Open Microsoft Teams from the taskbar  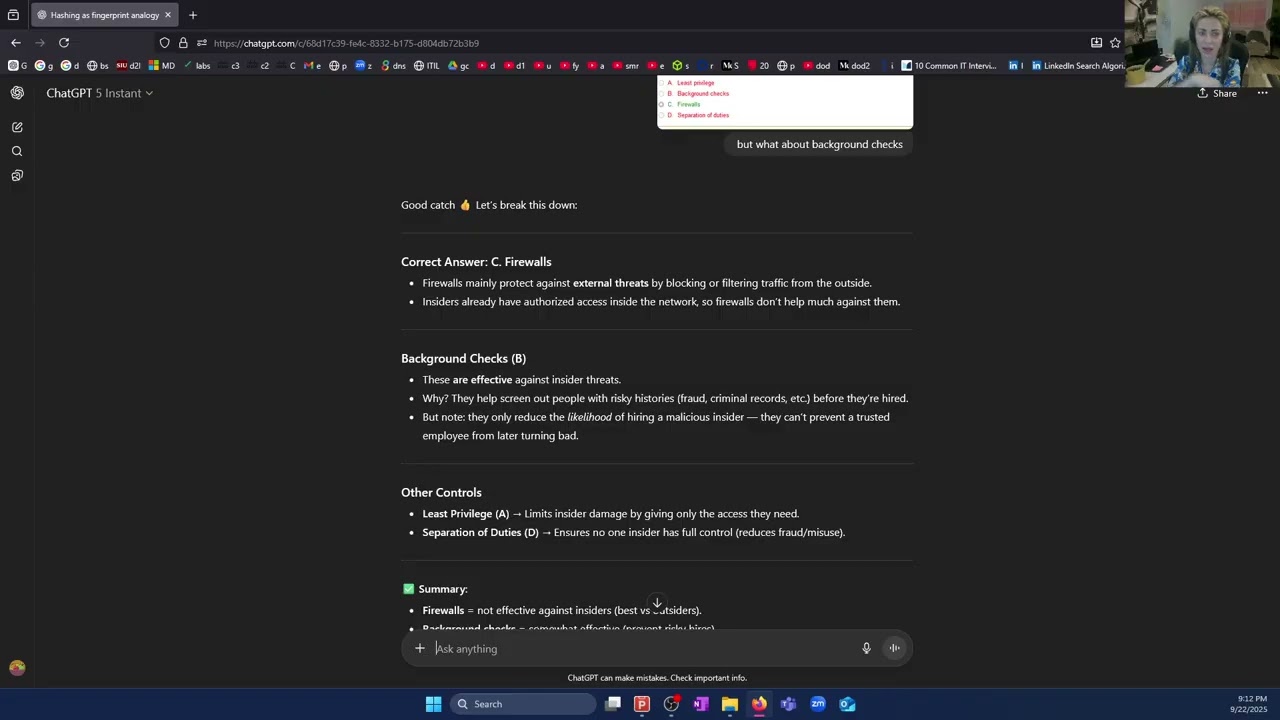(788, 704)
